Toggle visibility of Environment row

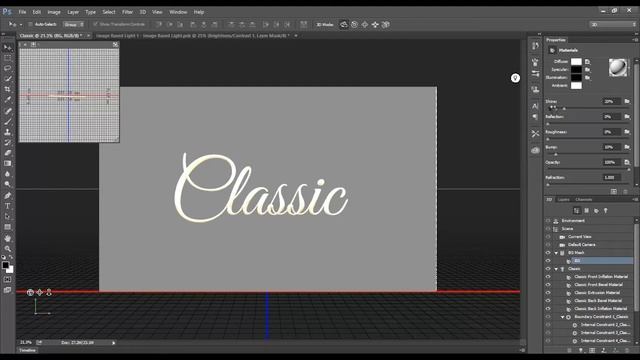click(x=548, y=221)
